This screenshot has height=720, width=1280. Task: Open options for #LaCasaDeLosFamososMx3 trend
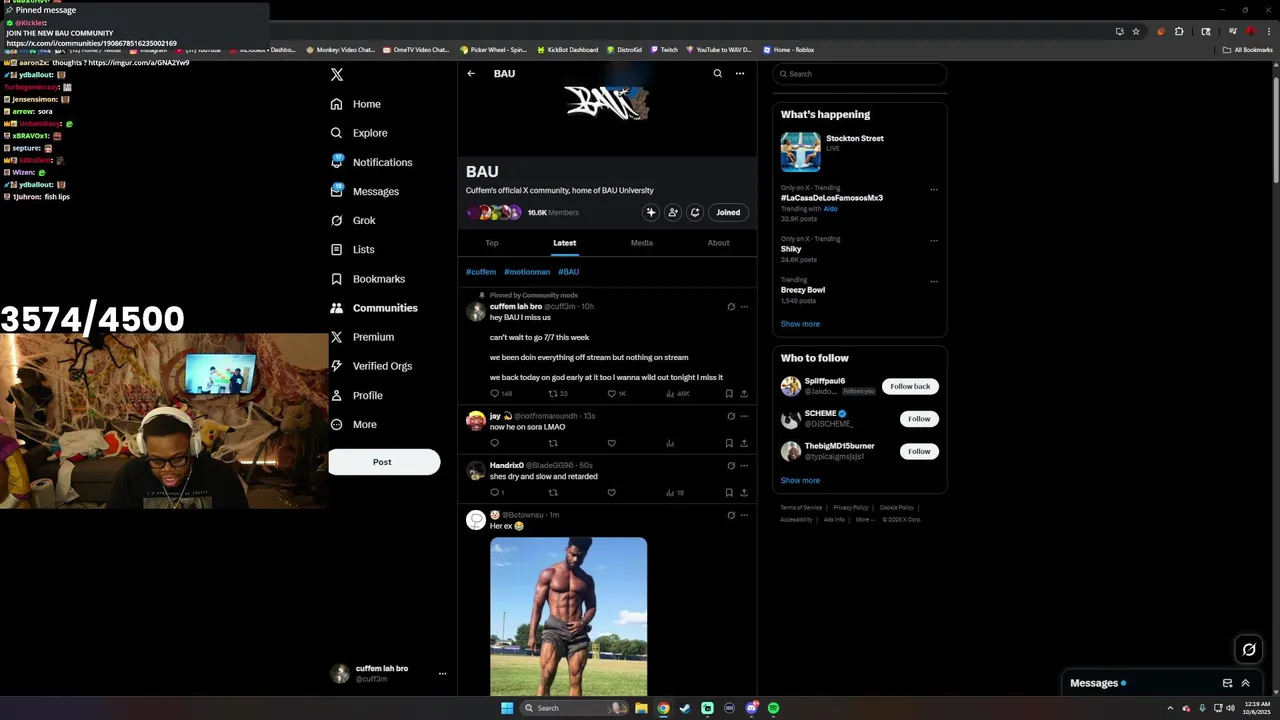934,190
